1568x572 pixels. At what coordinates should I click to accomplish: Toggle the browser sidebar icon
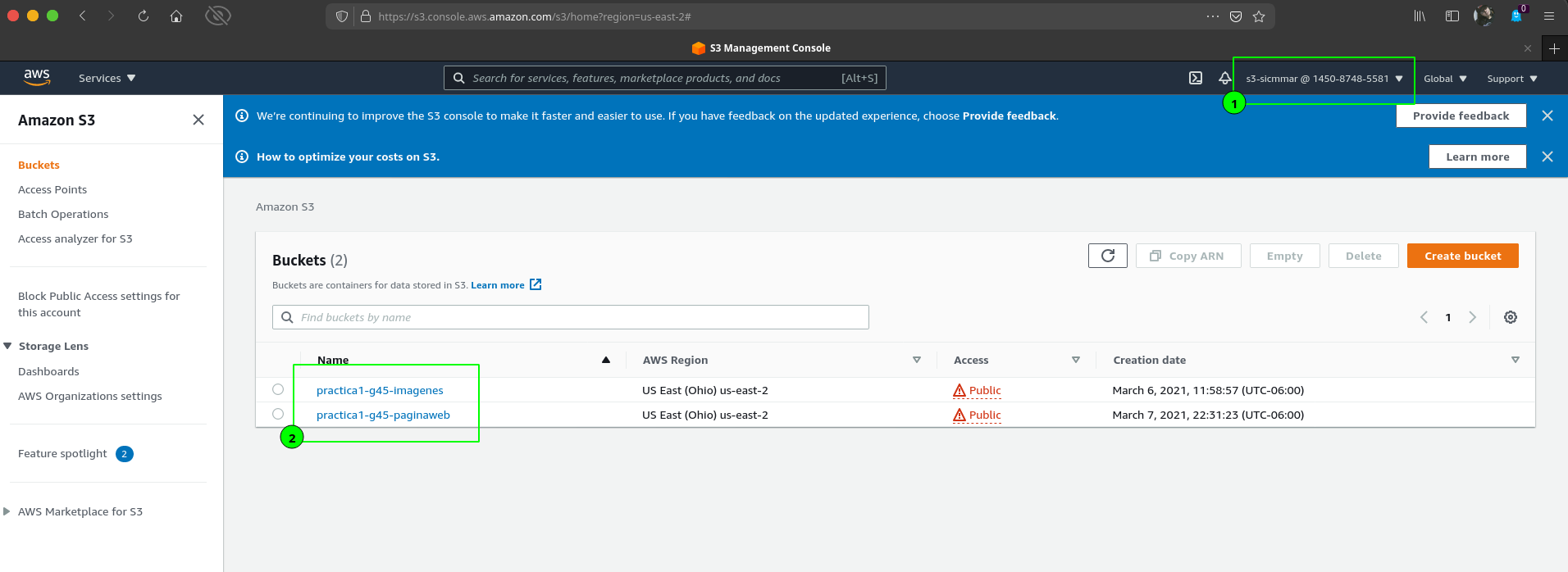point(1452,16)
